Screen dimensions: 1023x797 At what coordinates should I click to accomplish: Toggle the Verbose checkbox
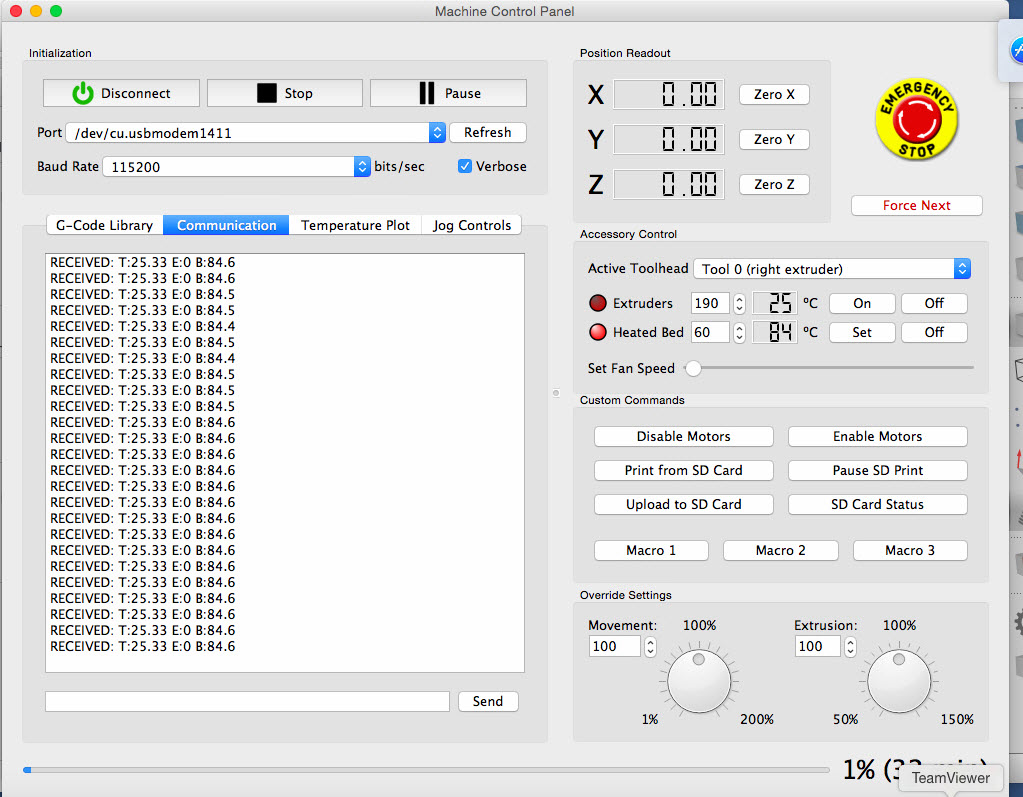[x=465, y=166]
